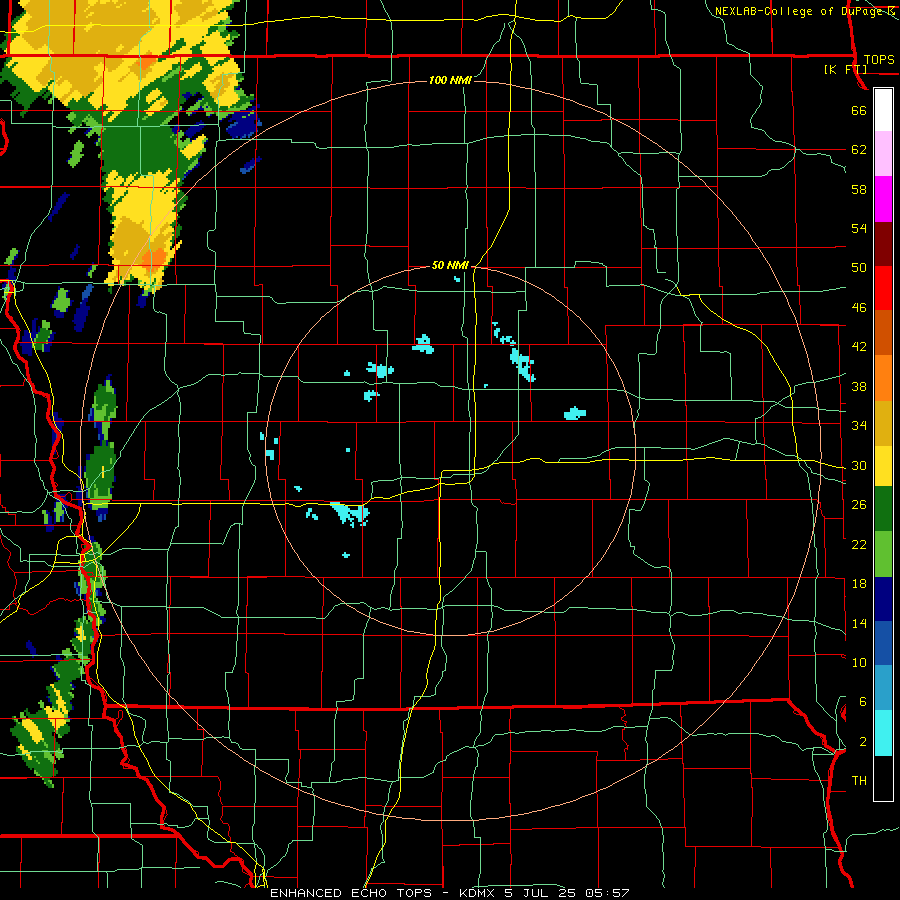Image resolution: width=900 pixels, height=900 pixels.
Task: Click the "TOPS" legend title
Action: [x=879, y=60]
